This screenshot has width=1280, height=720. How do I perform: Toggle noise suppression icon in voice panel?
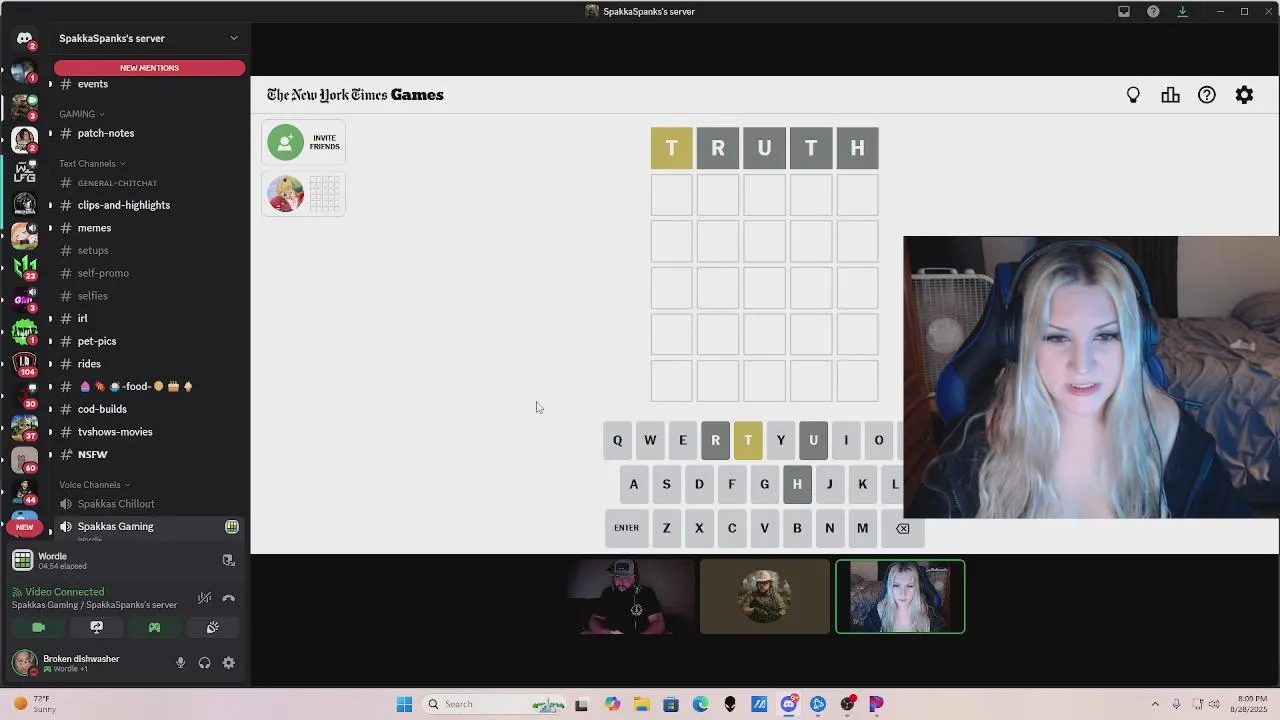click(204, 598)
